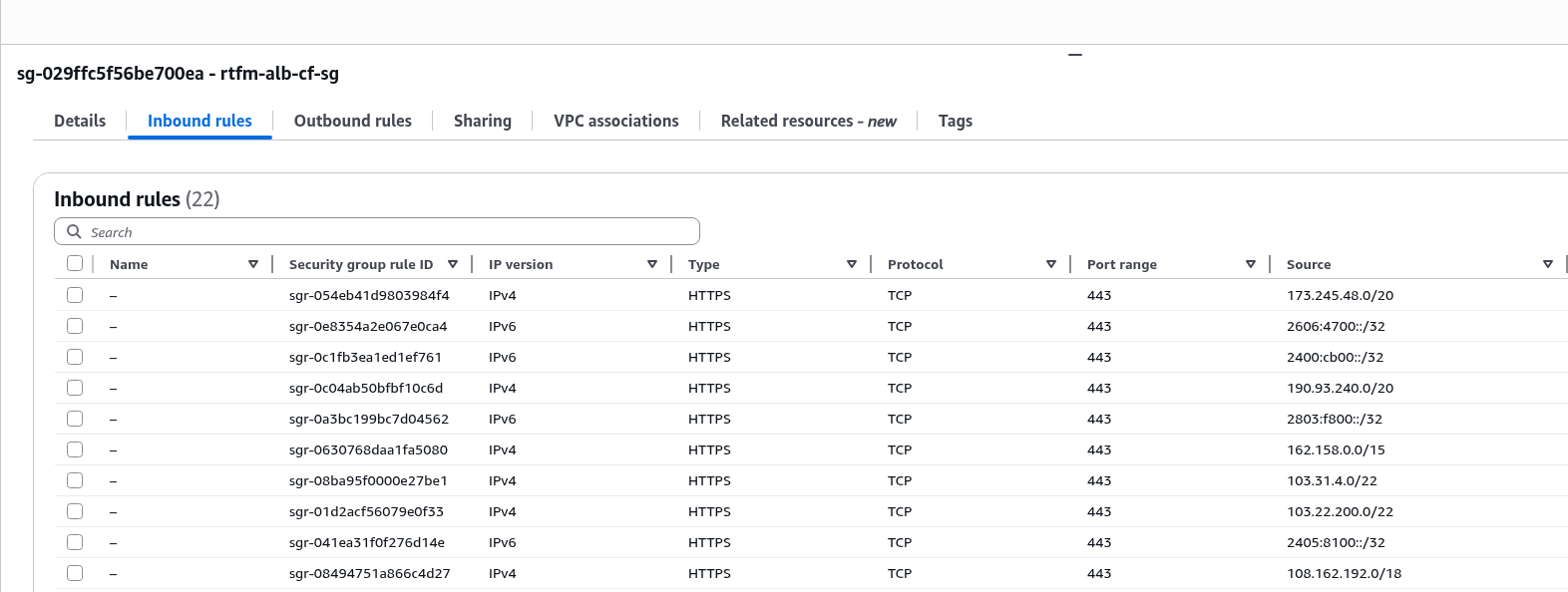This screenshot has height=592, width=1568.
Task: Collapse panel using the dash handle
Action: coord(1075,55)
